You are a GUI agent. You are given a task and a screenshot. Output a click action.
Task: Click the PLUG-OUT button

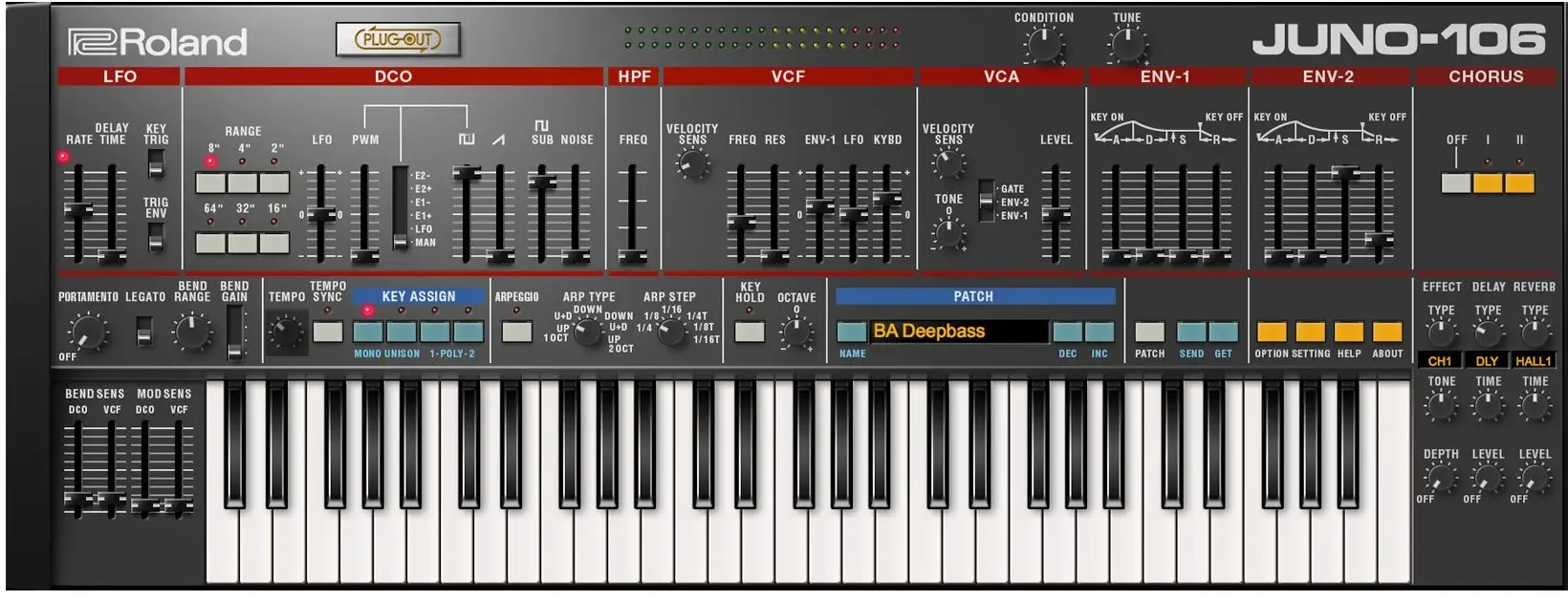[x=398, y=39]
